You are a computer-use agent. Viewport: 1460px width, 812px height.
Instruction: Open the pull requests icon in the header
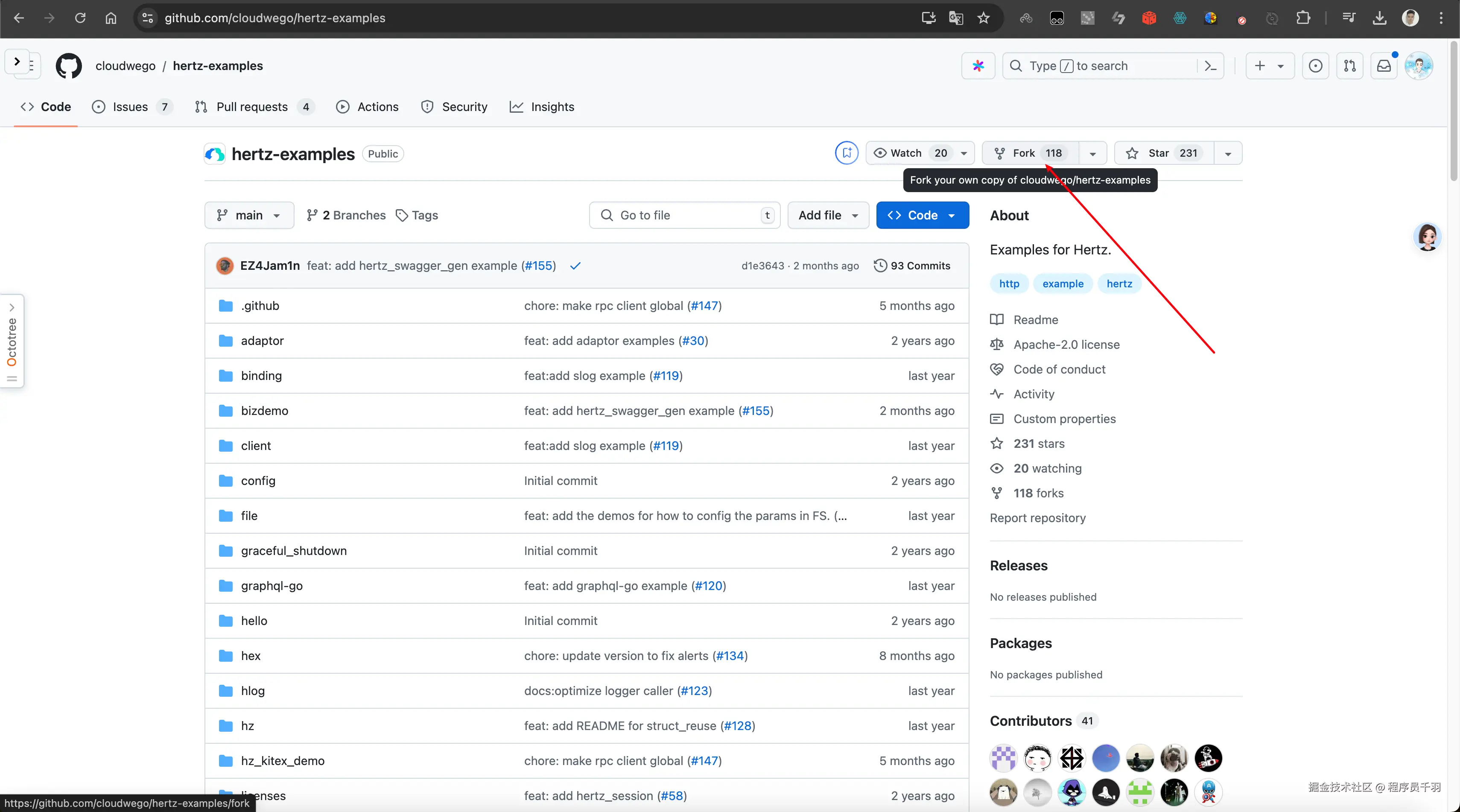point(1349,66)
